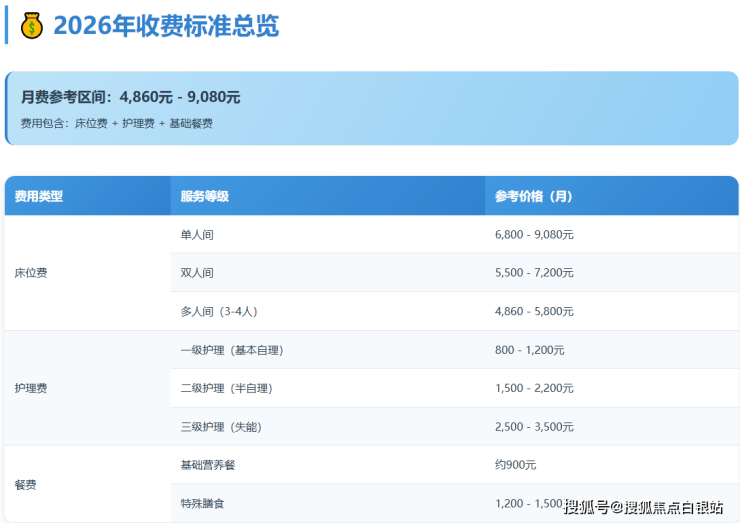Viewport: 740px width, 523px height.
Task: Click the 双人间 service row
Action: (197, 272)
